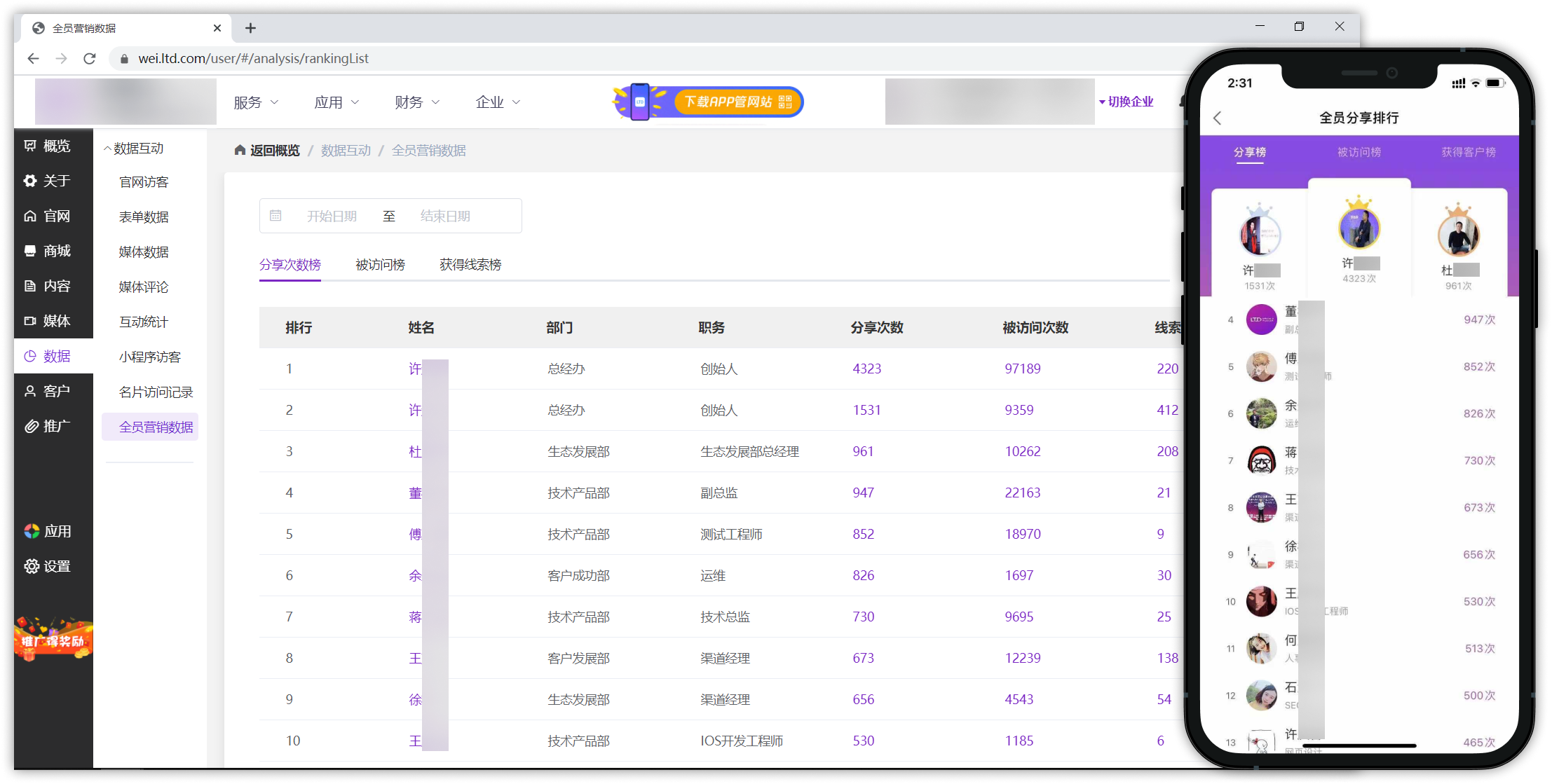Select the 官网 home icon in sidebar
Image resolution: width=1552 pixels, height=784 pixels.
click(x=30, y=216)
